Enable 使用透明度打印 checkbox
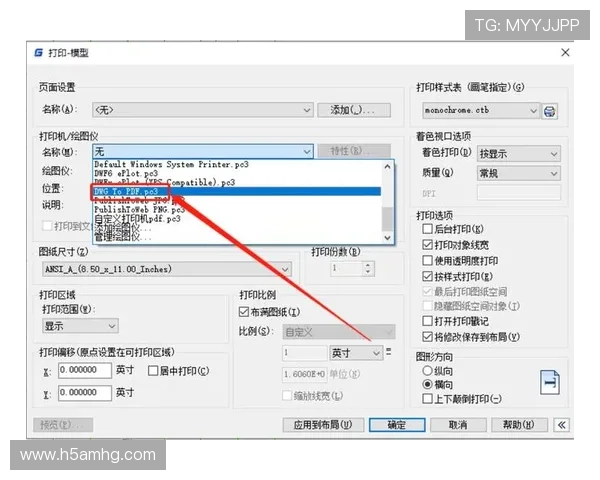600x480 pixels. tap(427, 261)
